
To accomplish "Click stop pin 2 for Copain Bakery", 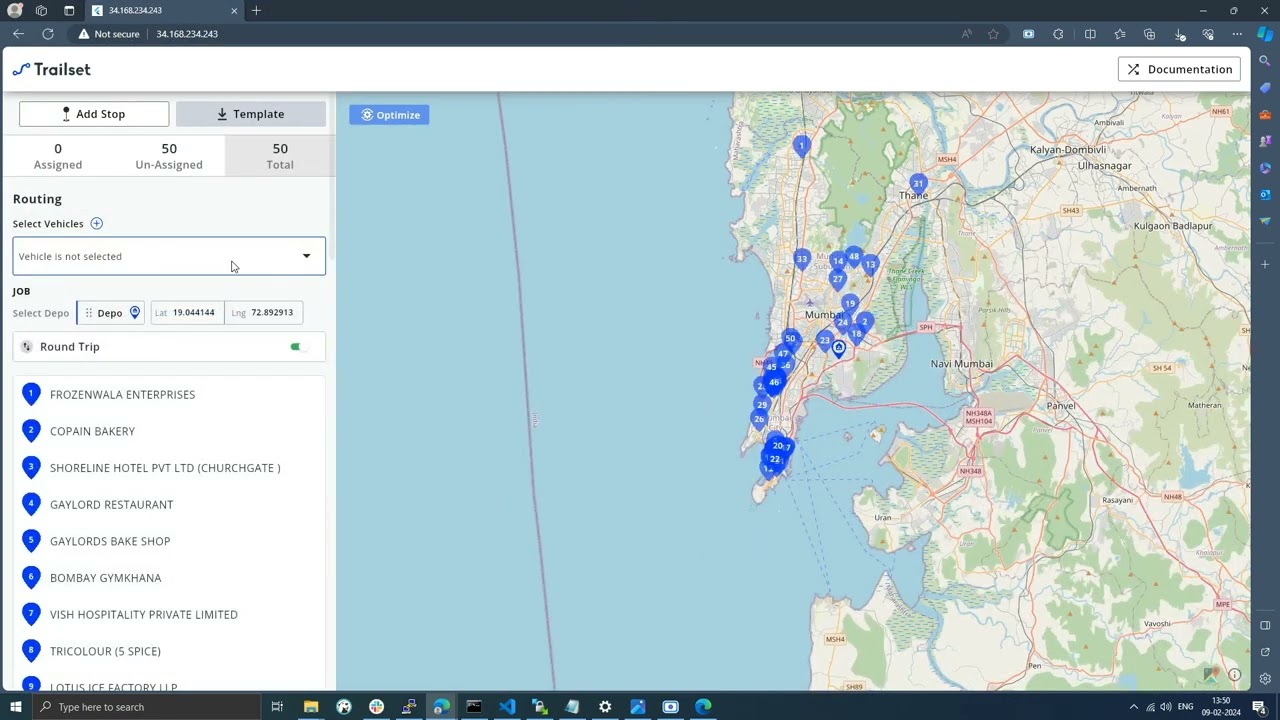I will [31, 432].
